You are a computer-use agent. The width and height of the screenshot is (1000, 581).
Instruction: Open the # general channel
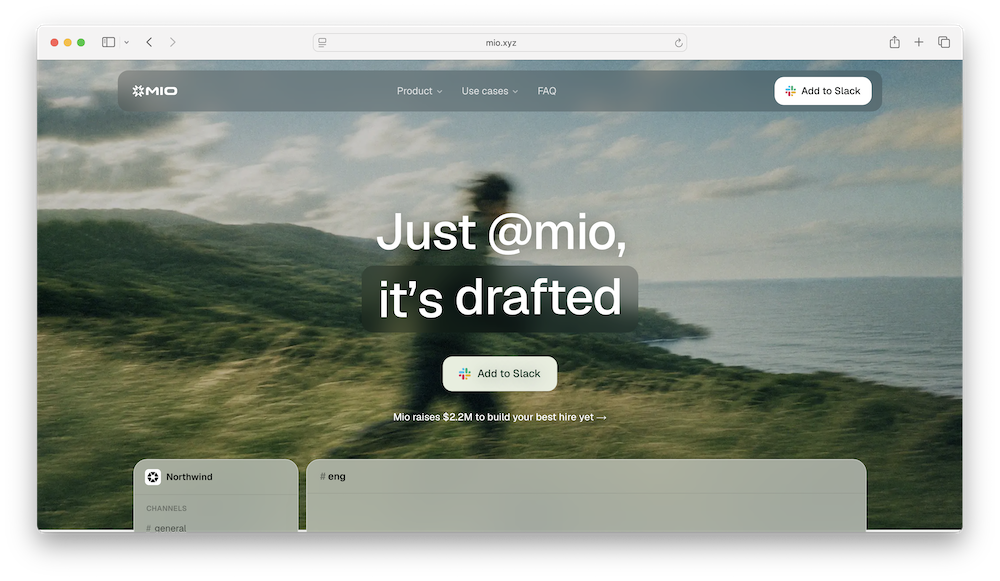(166, 528)
